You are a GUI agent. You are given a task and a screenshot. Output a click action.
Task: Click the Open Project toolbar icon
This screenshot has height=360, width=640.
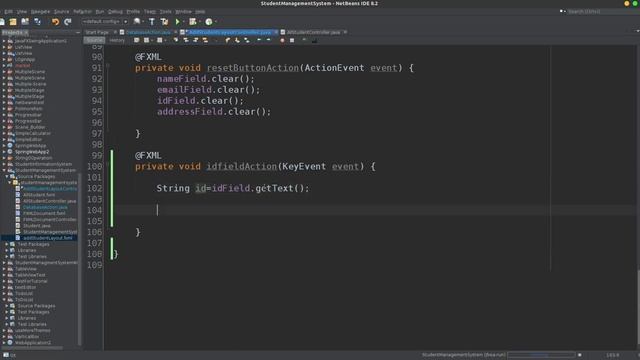tap(25, 22)
